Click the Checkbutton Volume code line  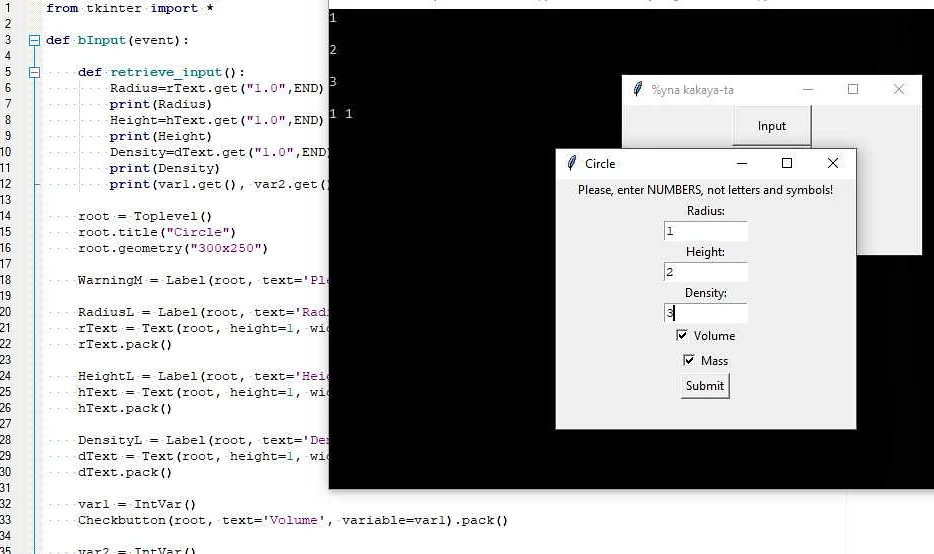pyautogui.click(x=292, y=520)
